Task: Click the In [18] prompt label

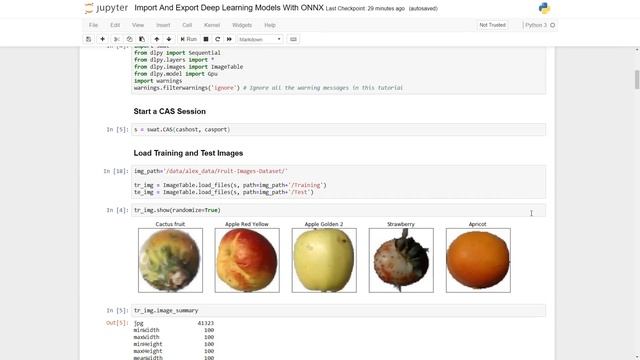Action: click(x=116, y=171)
